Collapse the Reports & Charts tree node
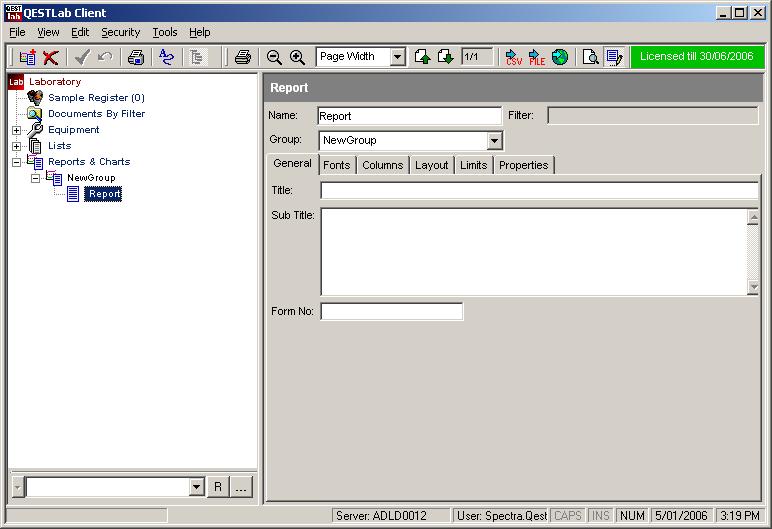The height and width of the screenshot is (529, 772). coord(16,162)
